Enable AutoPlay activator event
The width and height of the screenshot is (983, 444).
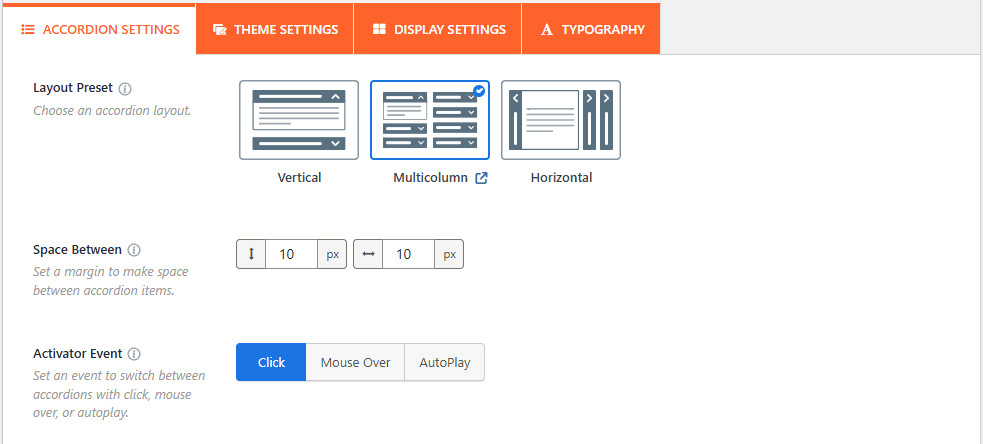444,363
